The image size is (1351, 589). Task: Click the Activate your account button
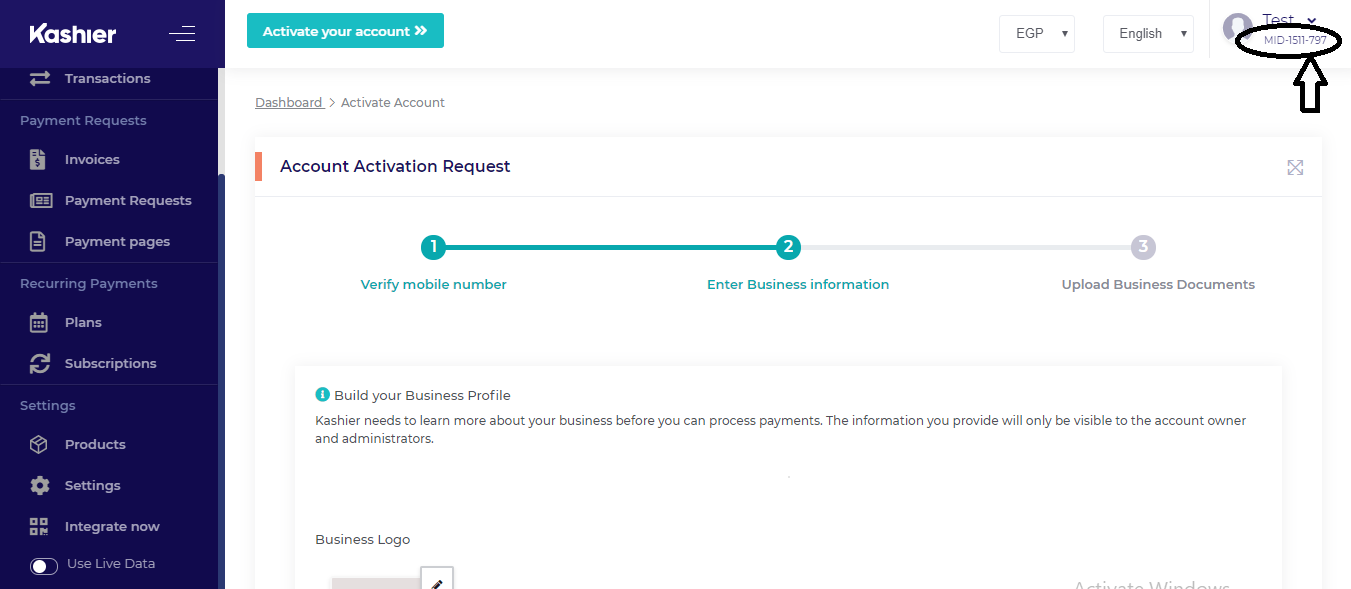tap(345, 31)
